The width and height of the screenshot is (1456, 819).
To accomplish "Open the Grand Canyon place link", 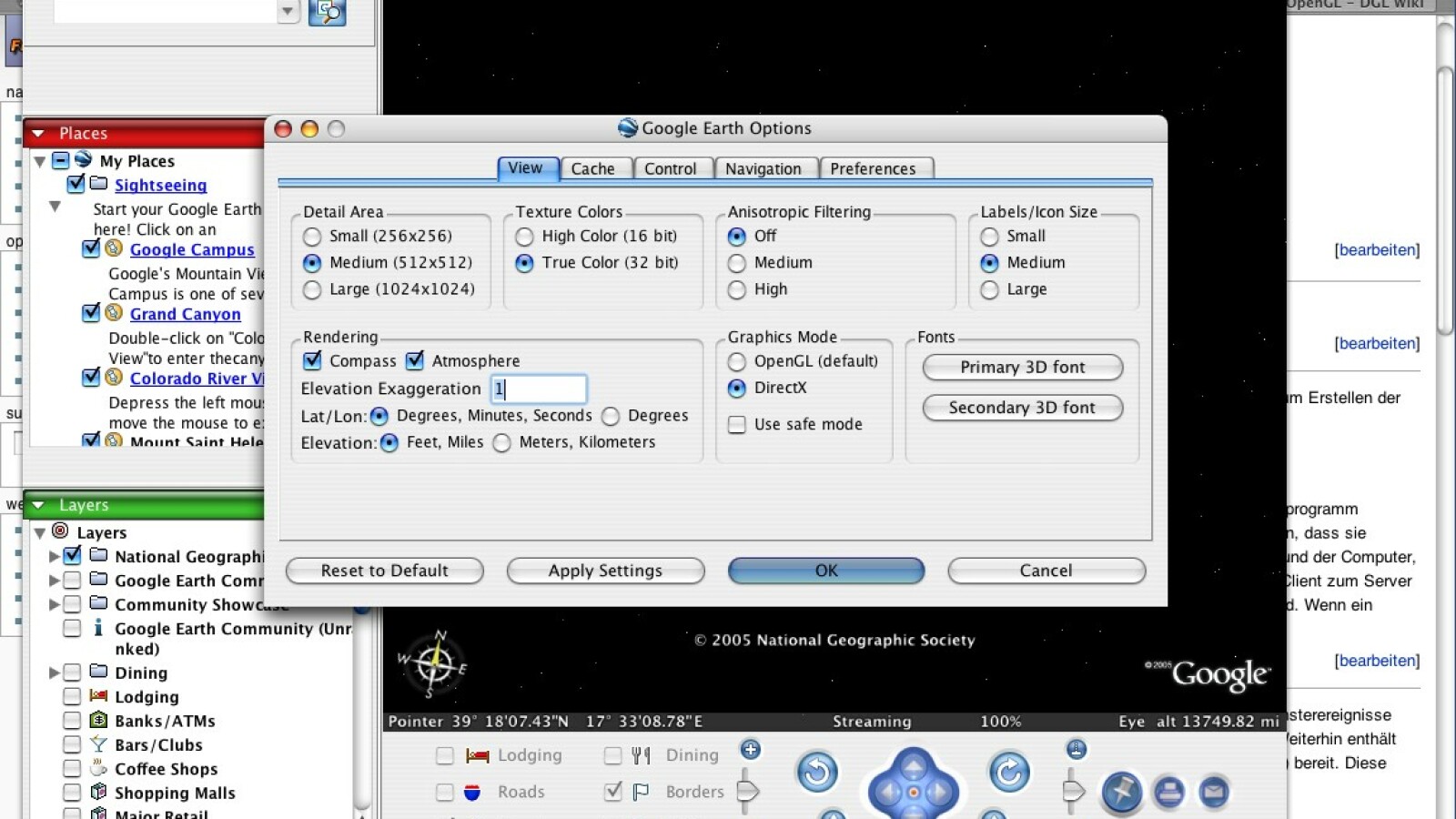I will coord(185,314).
